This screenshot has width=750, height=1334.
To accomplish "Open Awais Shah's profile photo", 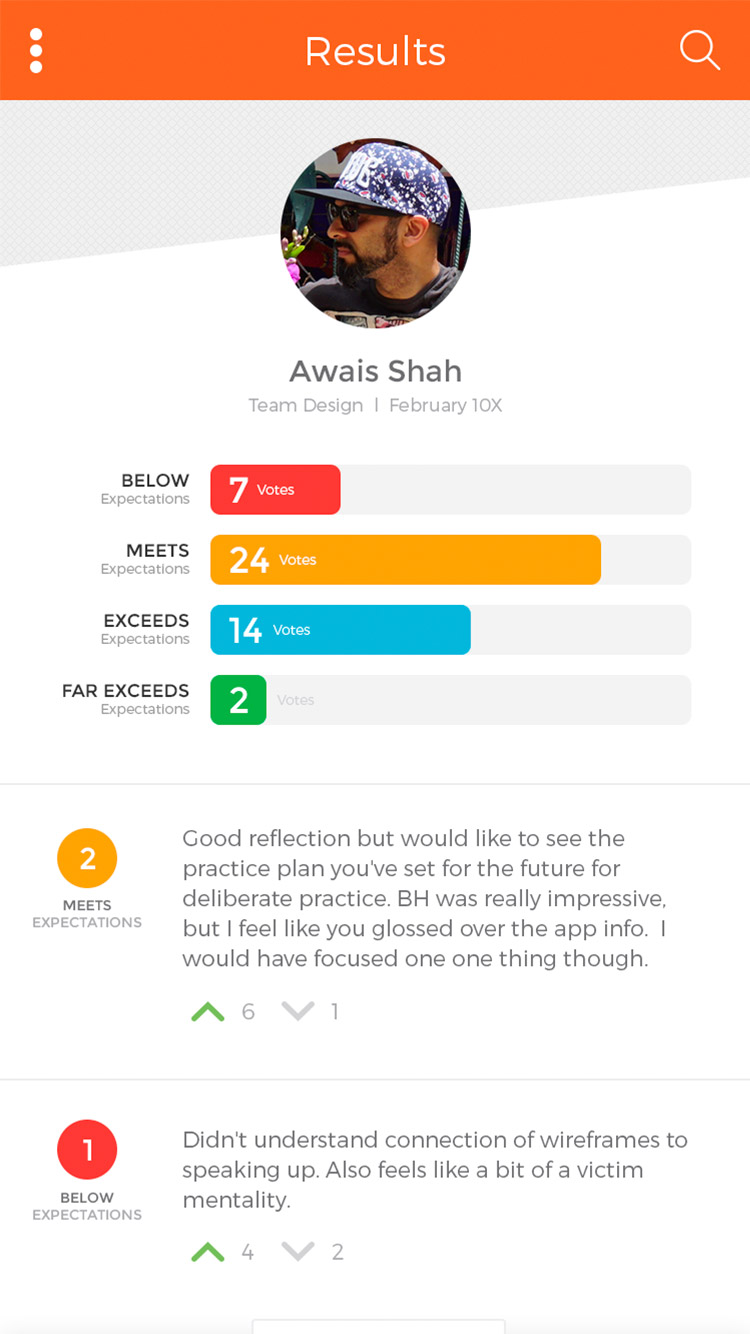I will pyautogui.click(x=375, y=234).
